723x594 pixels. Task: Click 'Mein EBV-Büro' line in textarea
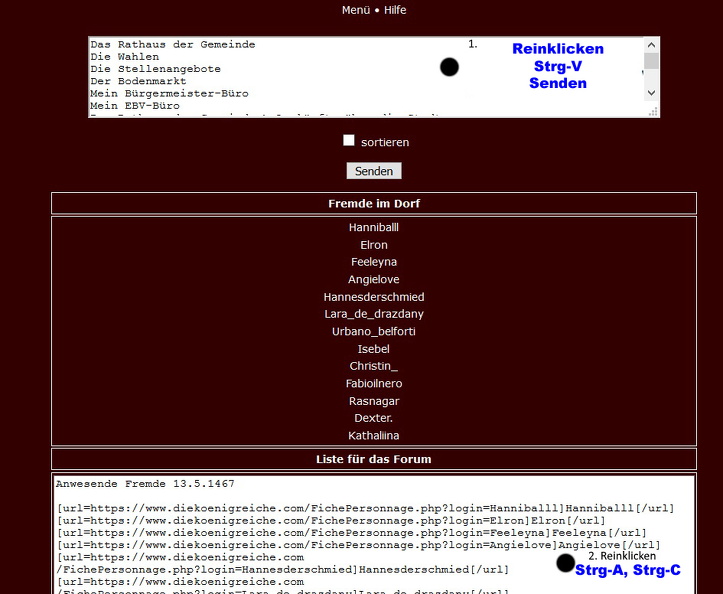[135, 106]
